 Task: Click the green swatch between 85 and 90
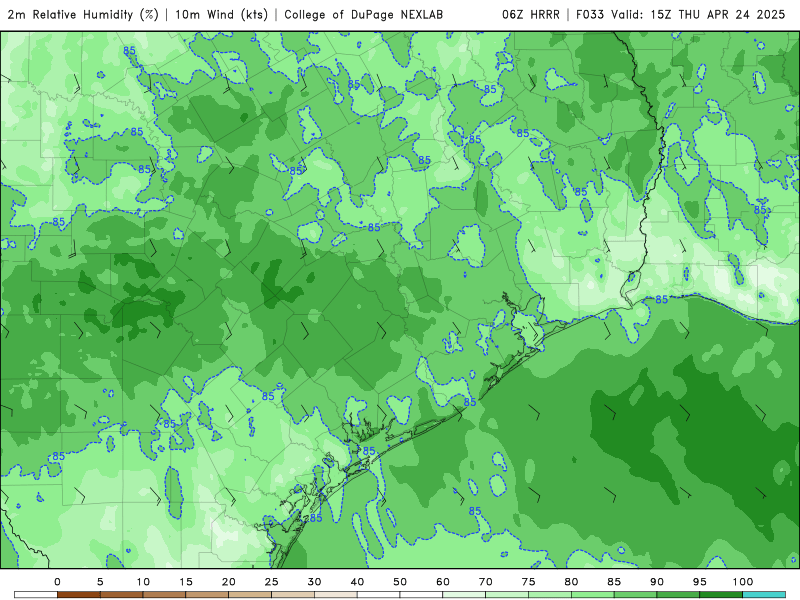click(636, 595)
